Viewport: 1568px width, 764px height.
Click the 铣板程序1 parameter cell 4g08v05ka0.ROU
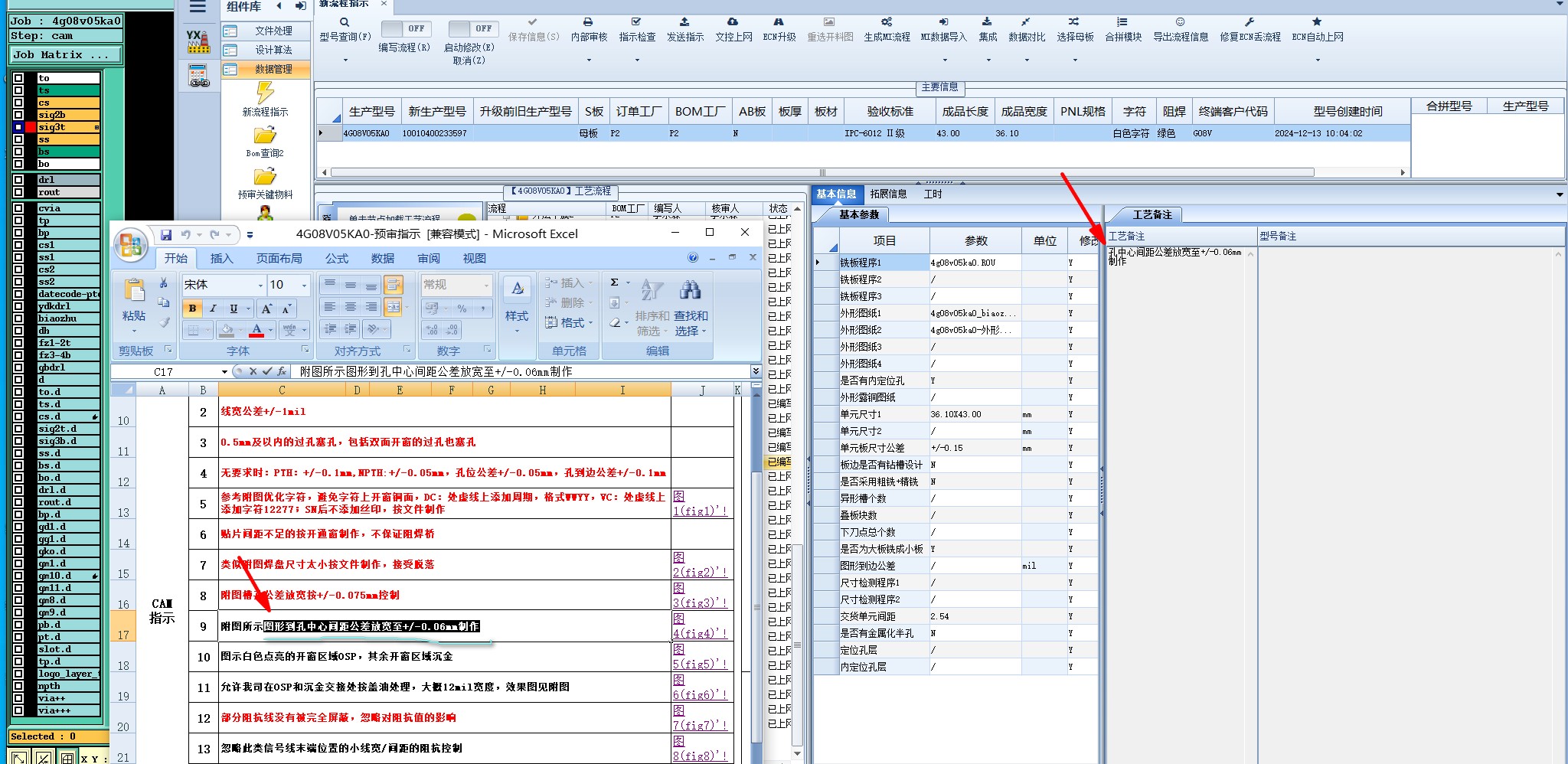tap(975, 263)
